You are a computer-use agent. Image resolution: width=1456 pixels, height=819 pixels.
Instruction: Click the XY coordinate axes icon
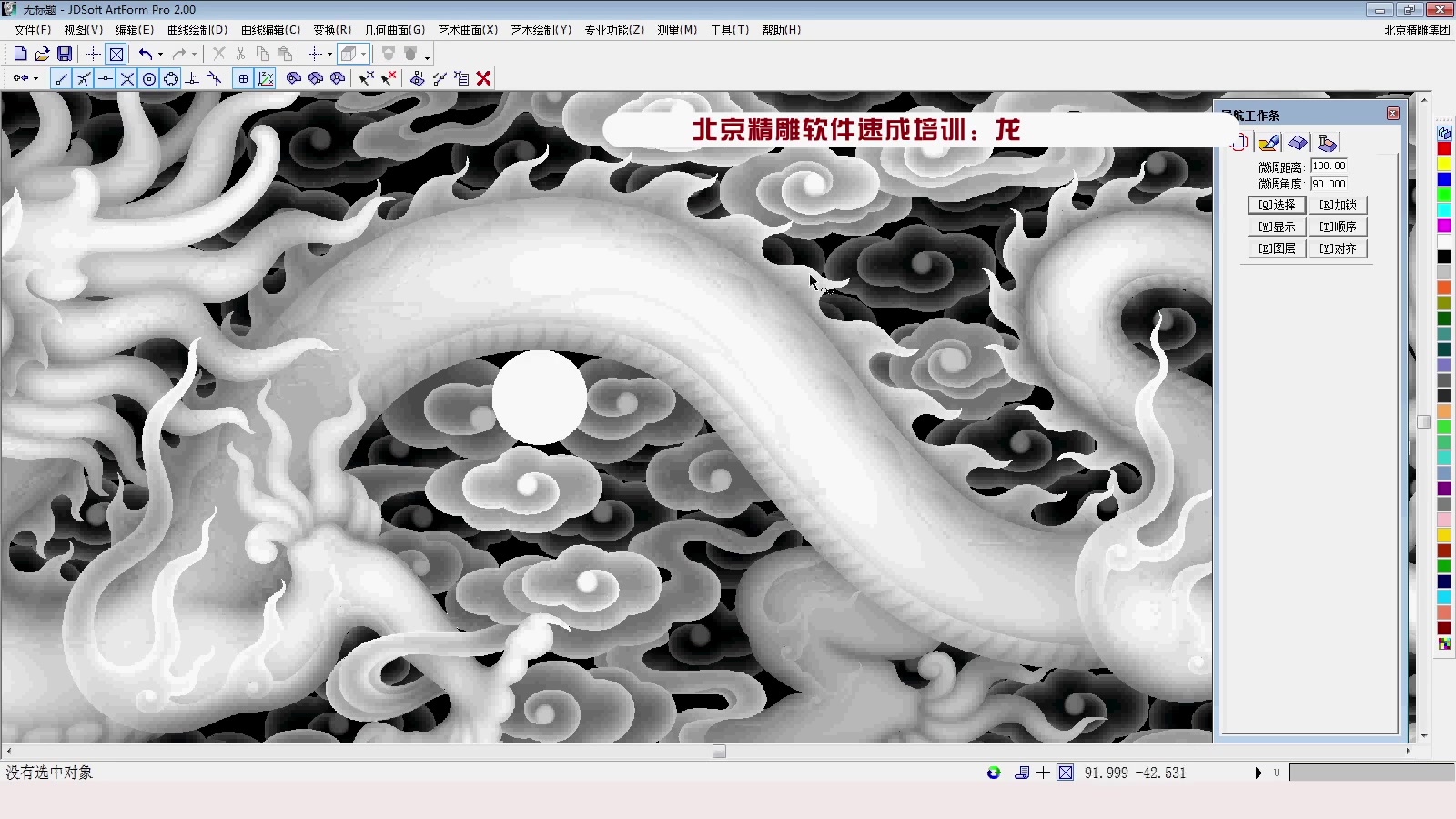(x=265, y=78)
